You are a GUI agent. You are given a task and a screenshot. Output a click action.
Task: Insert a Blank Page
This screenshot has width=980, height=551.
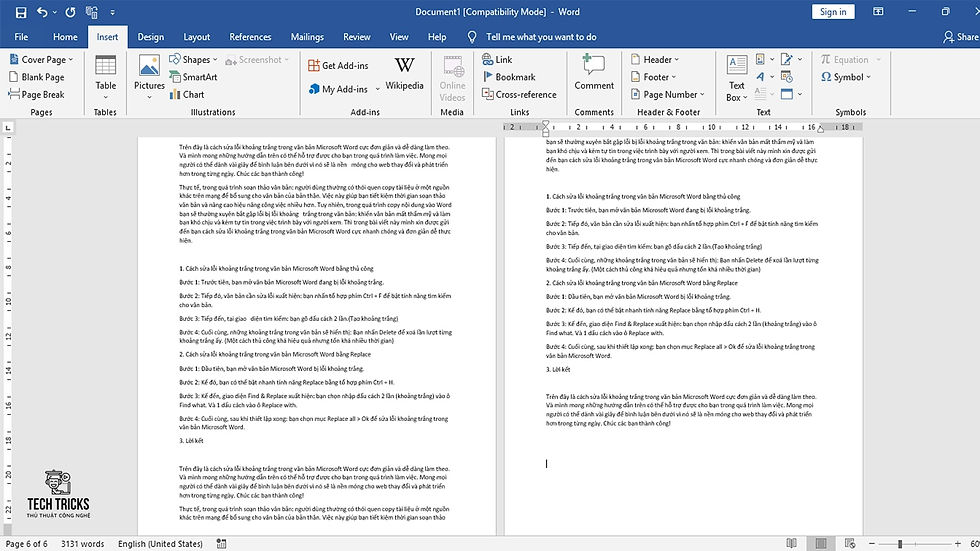click(x=37, y=77)
